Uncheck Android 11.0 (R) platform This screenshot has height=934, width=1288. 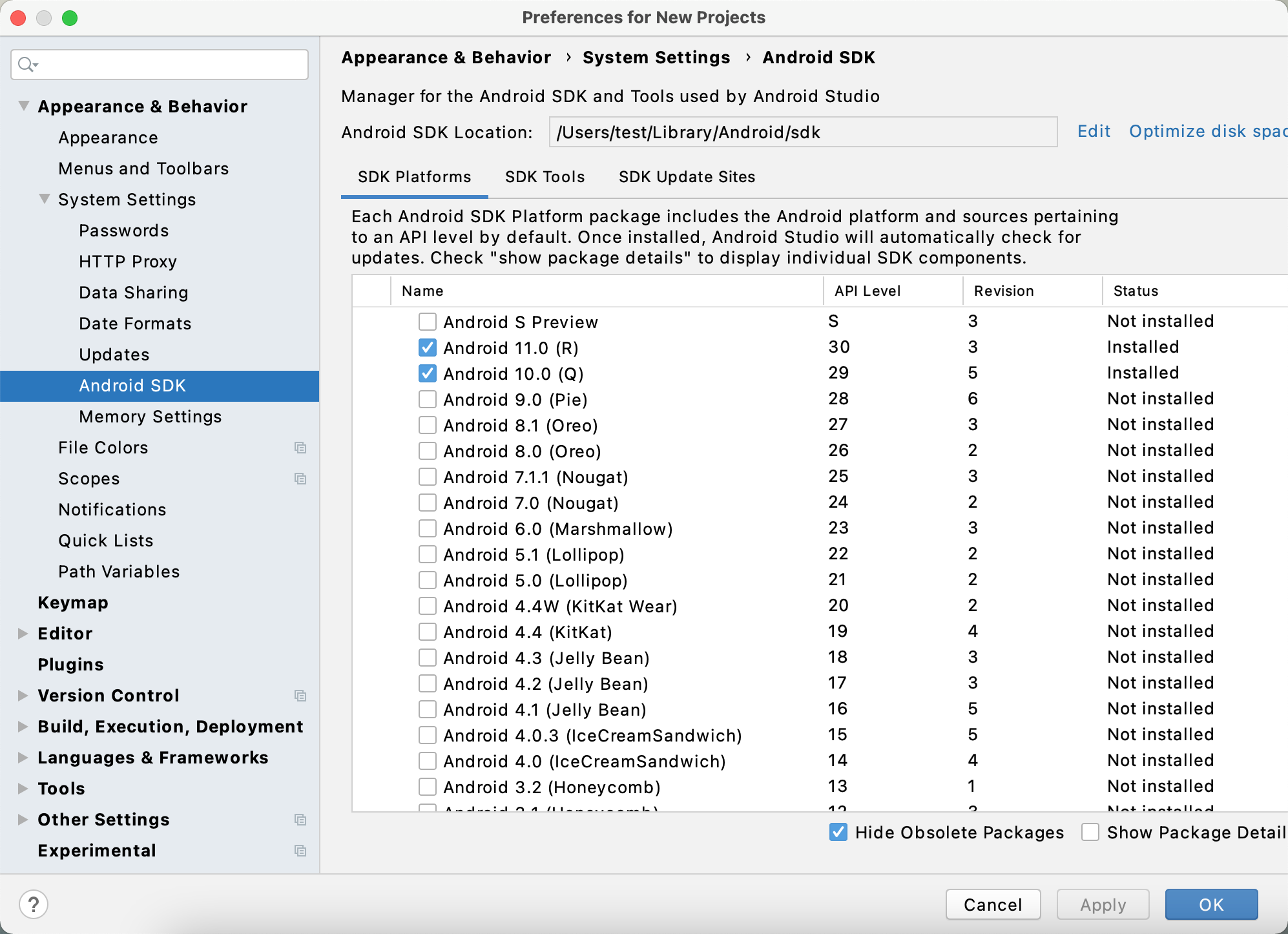pyautogui.click(x=427, y=347)
